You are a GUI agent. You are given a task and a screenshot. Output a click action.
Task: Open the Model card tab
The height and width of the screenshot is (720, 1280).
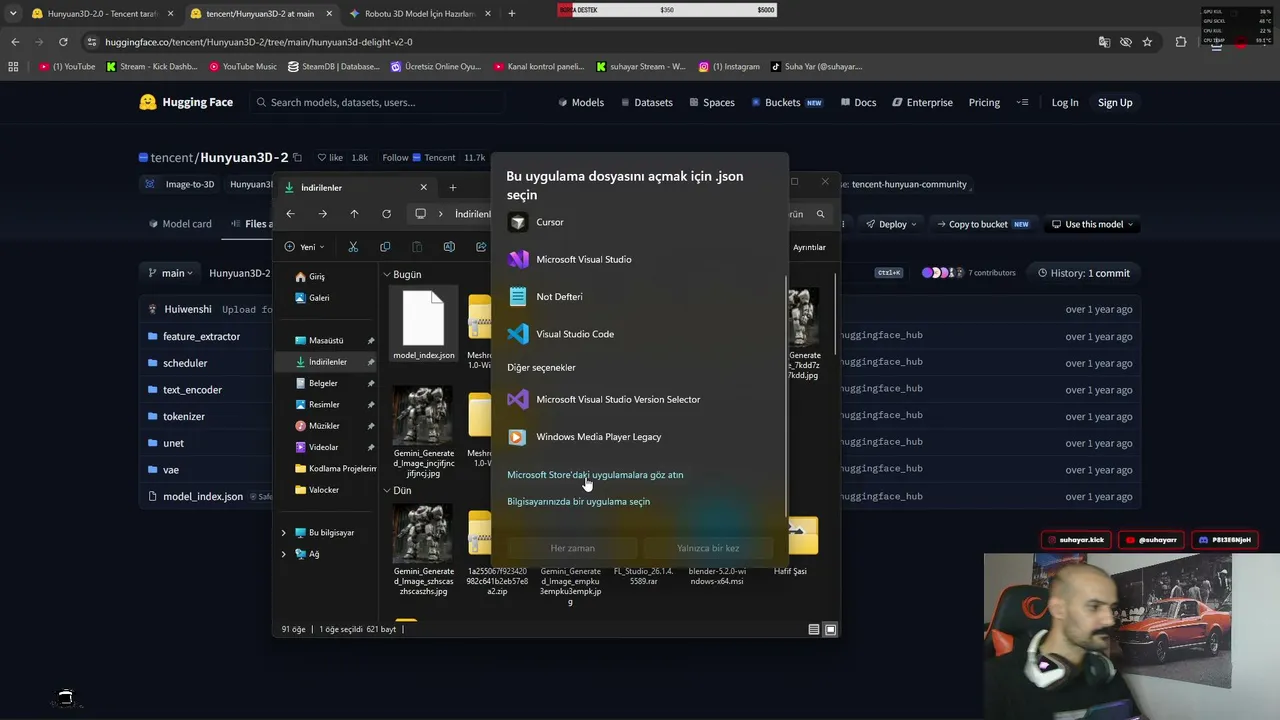(180, 224)
